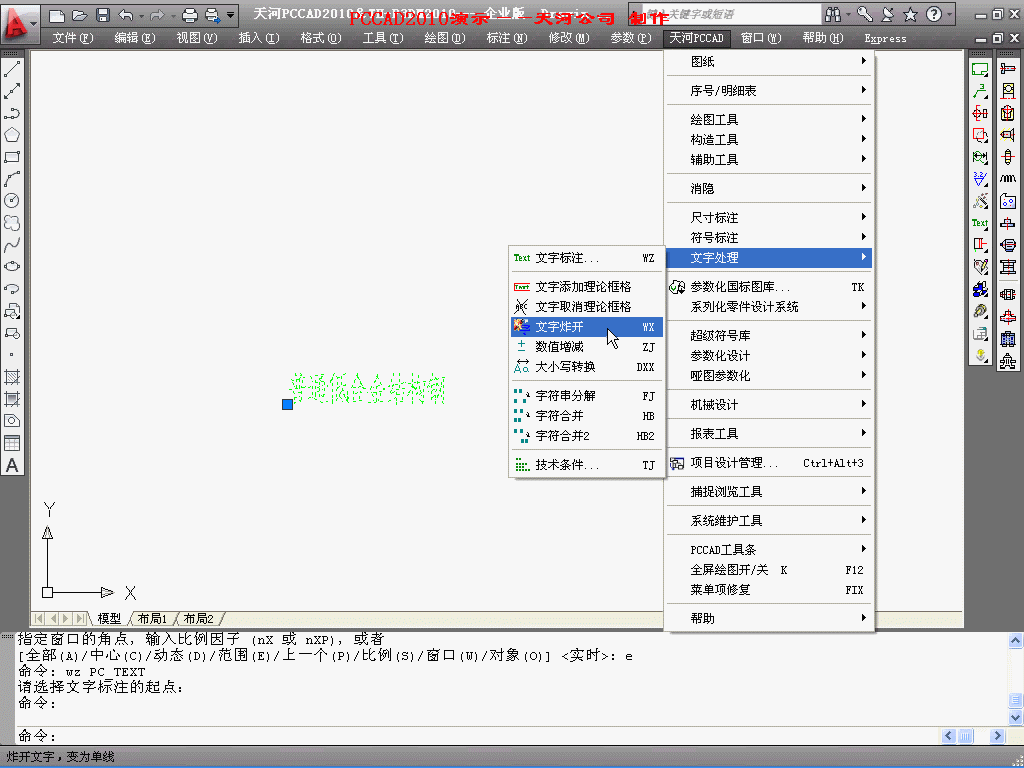Screen dimensions: 1024x768
Task: Select the Spline tool in left toolbar
Action: coord(12,245)
